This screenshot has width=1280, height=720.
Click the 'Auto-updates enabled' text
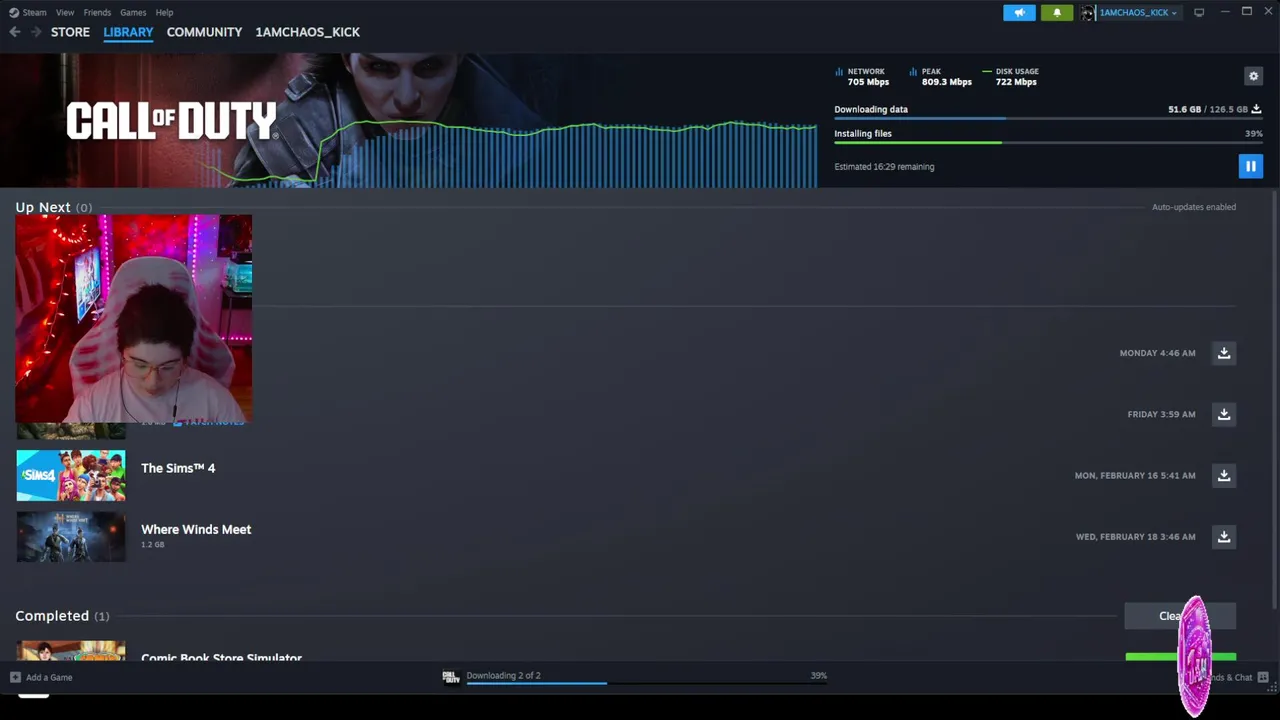(x=1194, y=207)
